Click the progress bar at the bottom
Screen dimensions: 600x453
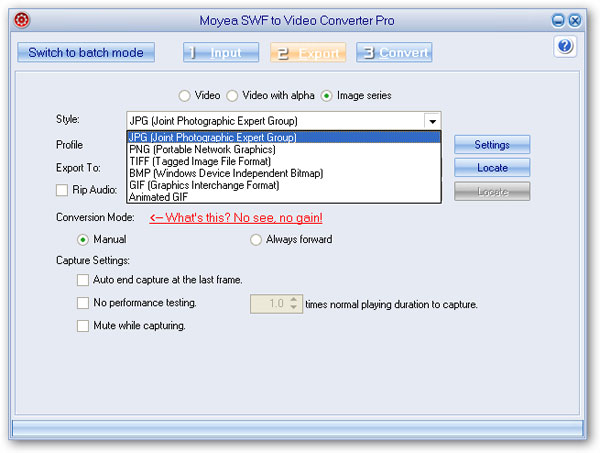(298, 428)
